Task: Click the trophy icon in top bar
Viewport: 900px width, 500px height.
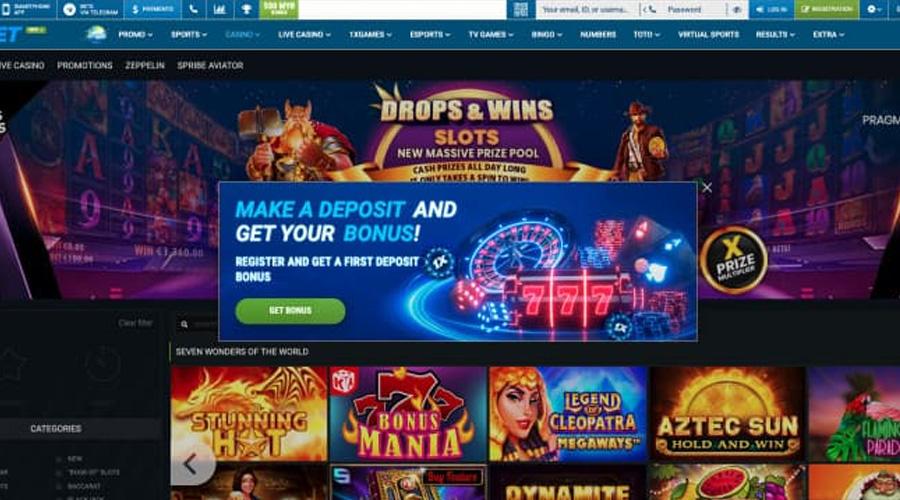Action: (246, 9)
